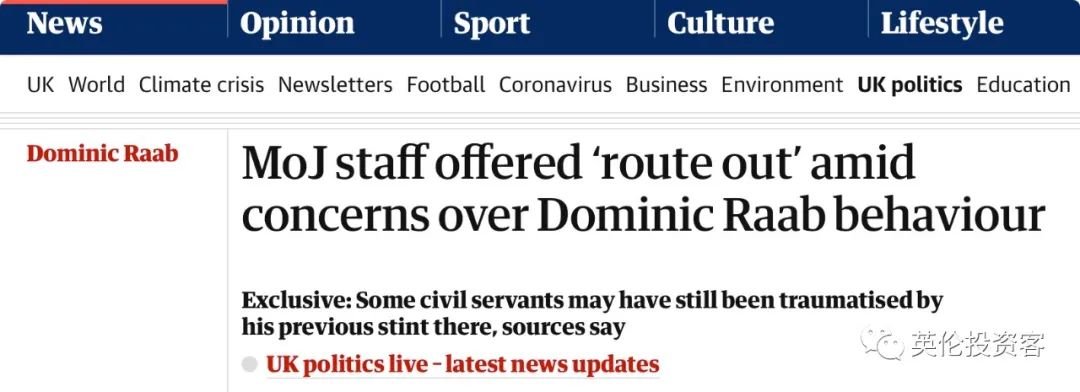Click the WeChat logo watermark icon

[x=881, y=344]
